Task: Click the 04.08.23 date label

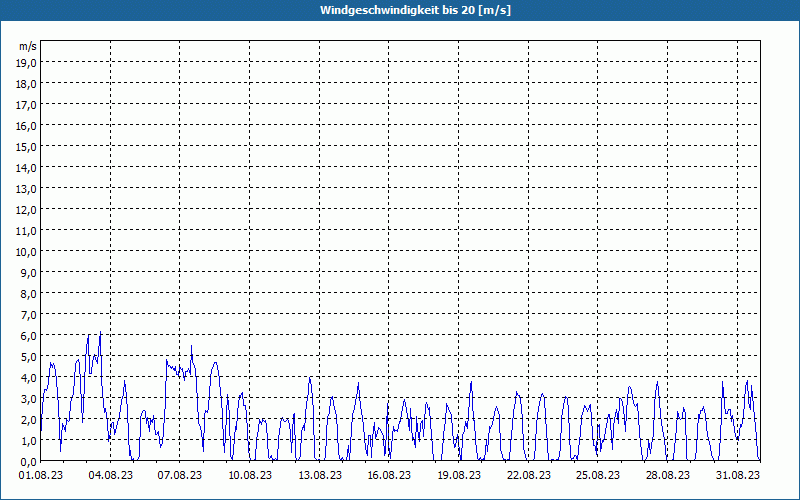Action: [111, 475]
